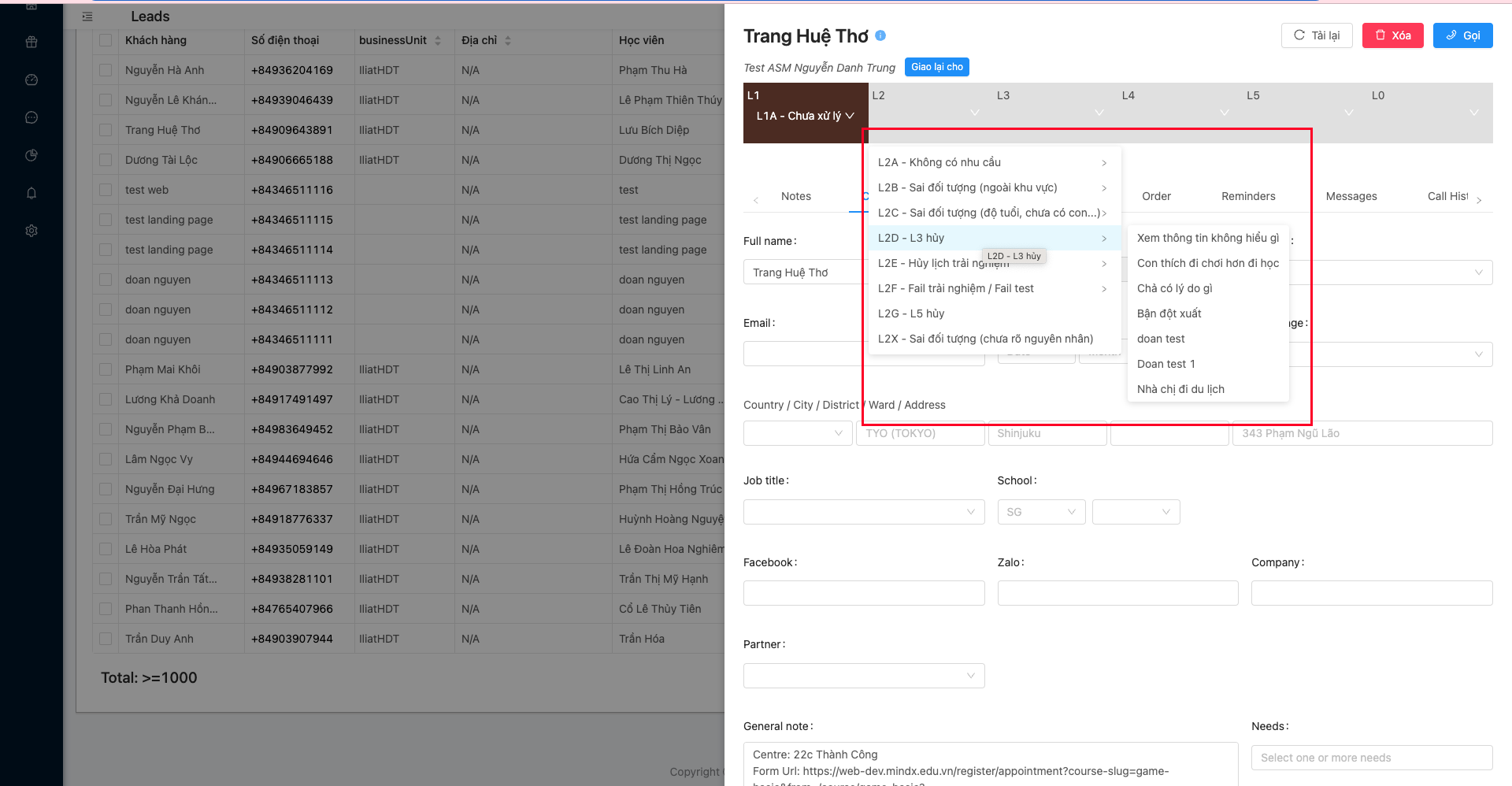Click phone number +84936204169
This screenshot has height=786, width=1512.
pyautogui.click(x=292, y=70)
